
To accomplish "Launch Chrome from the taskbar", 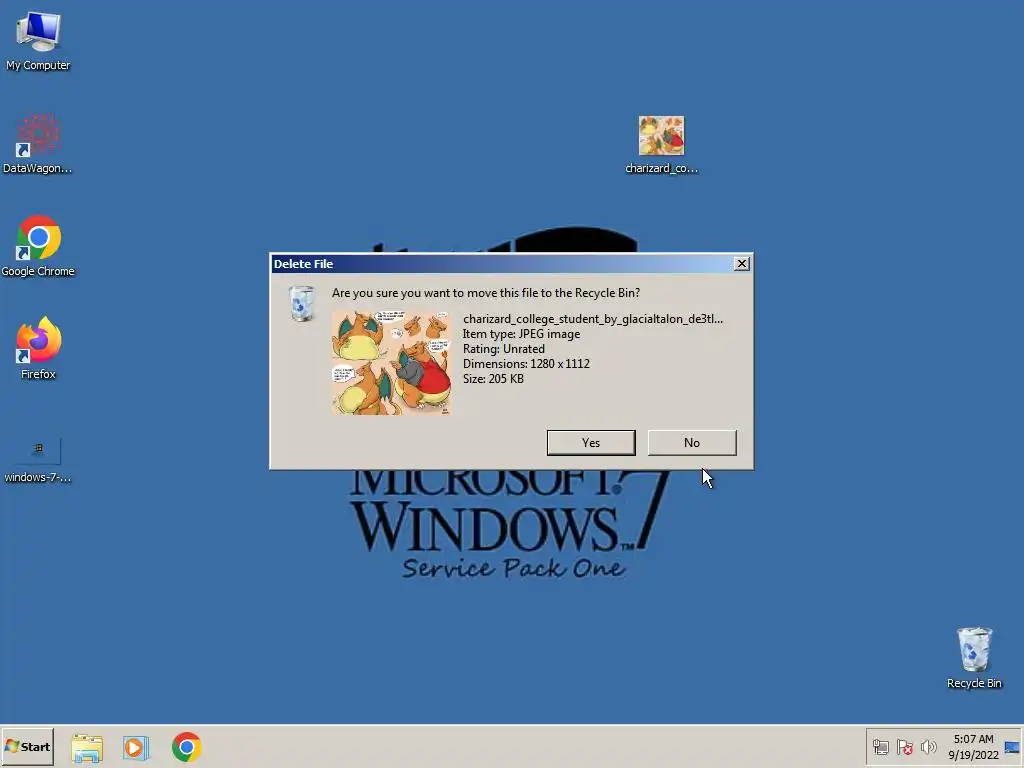I will [186, 747].
